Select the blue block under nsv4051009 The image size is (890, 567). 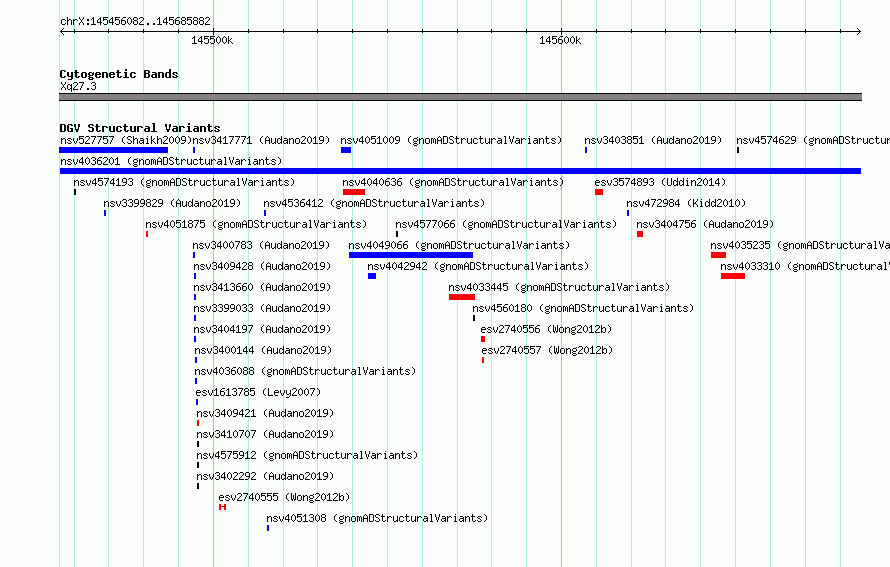click(x=346, y=150)
